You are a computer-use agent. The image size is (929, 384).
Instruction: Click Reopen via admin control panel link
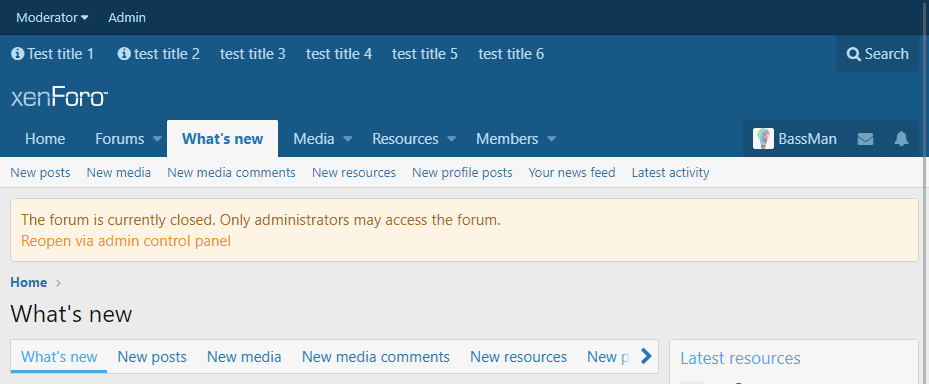coord(126,241)
